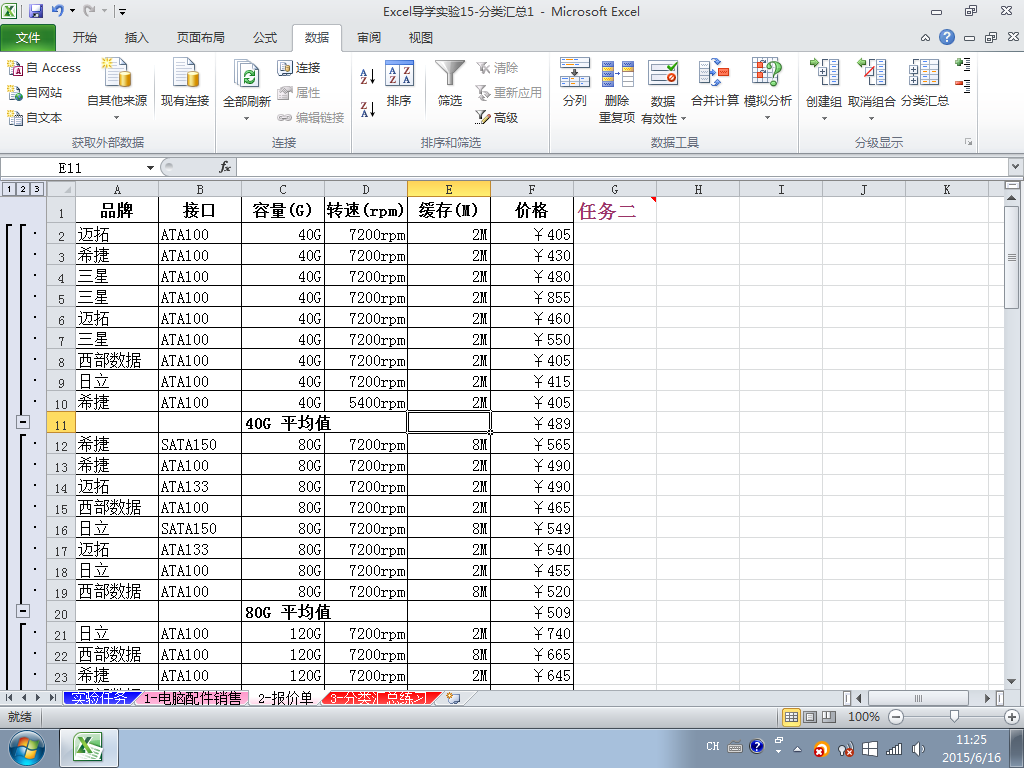The height and width of the screenshot is (768, 1024).
Task: Import data from text file (自文本)
Action: (x=35, y=118)
